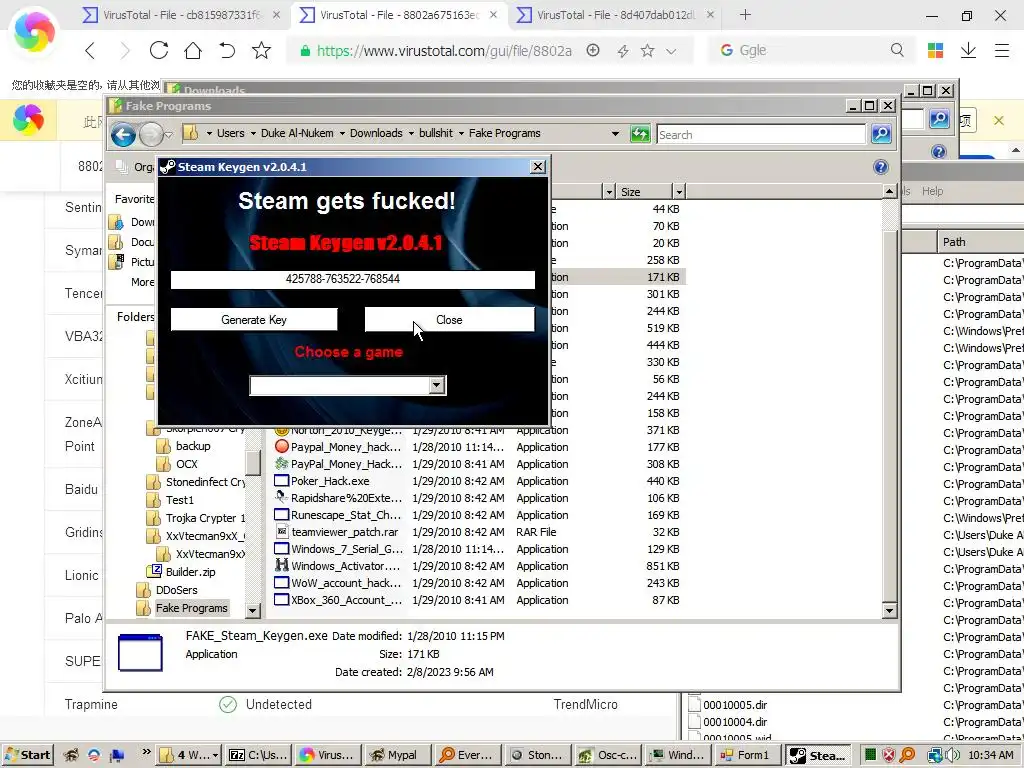The image size is (1024, 768).
Task: Click Path column header in background window
Action: click(980, 242)
